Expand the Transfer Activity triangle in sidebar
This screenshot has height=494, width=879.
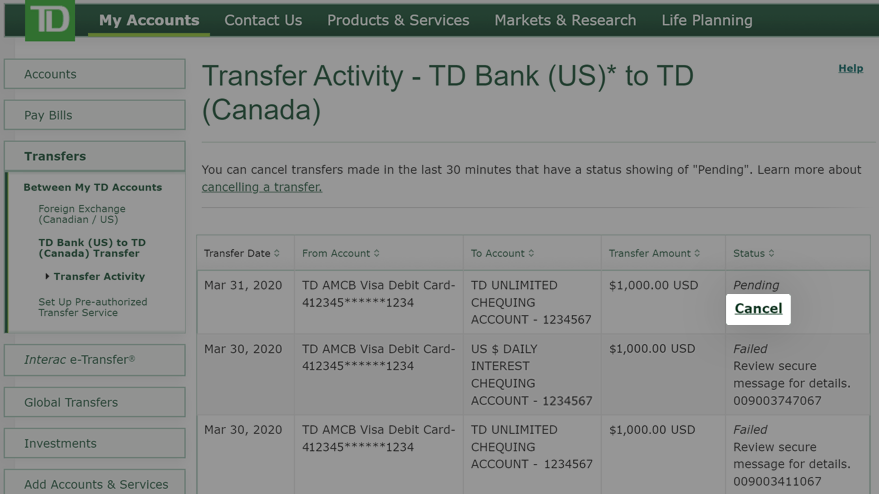(47, 276)
